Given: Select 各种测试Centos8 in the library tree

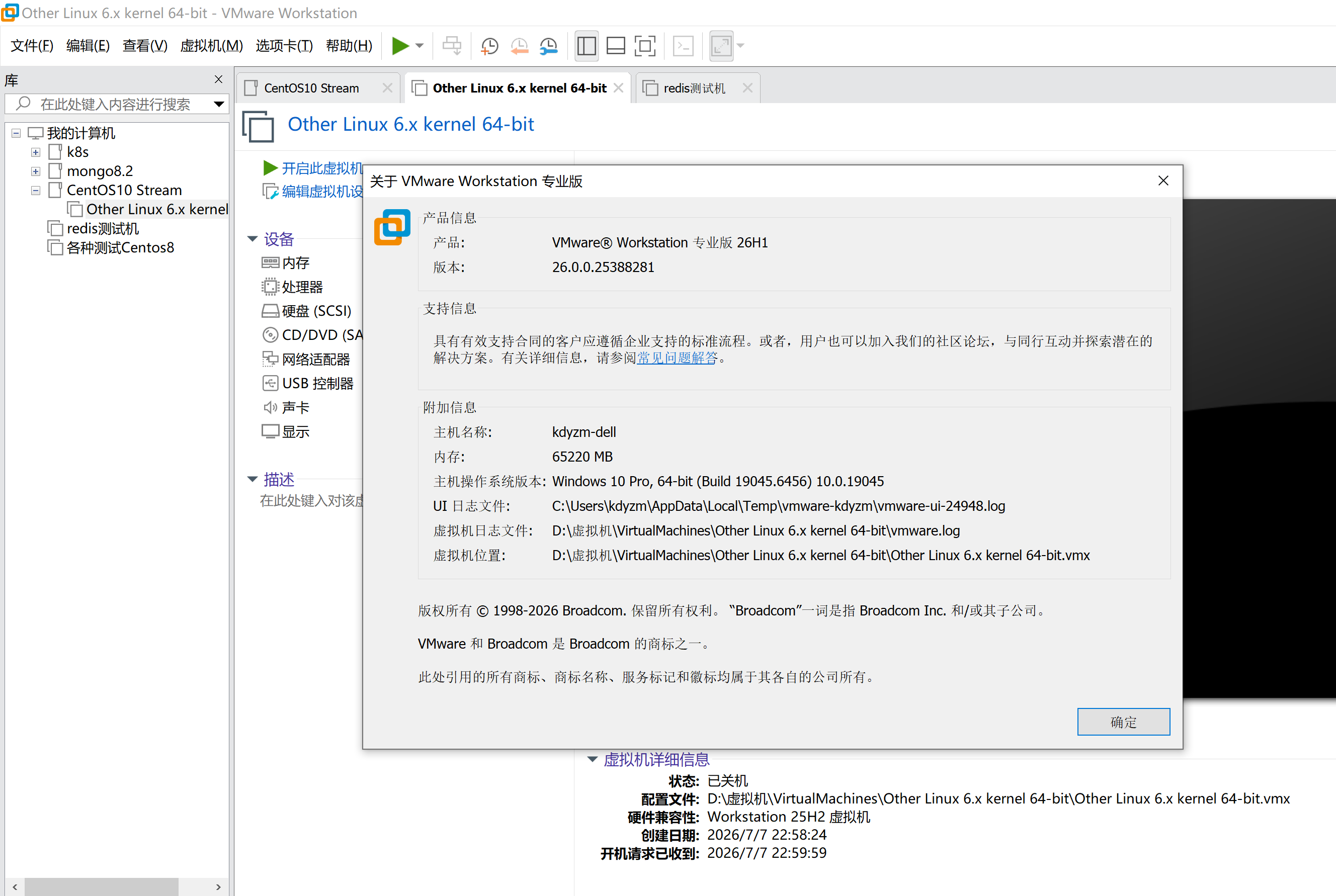Looking at the screenshot, I should 120,247.
